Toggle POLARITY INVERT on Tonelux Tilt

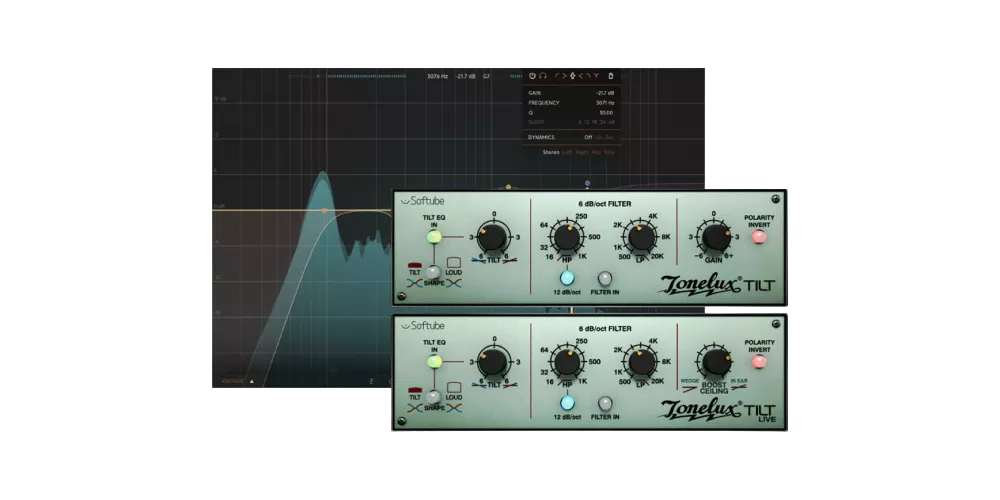tap(758, 237)
